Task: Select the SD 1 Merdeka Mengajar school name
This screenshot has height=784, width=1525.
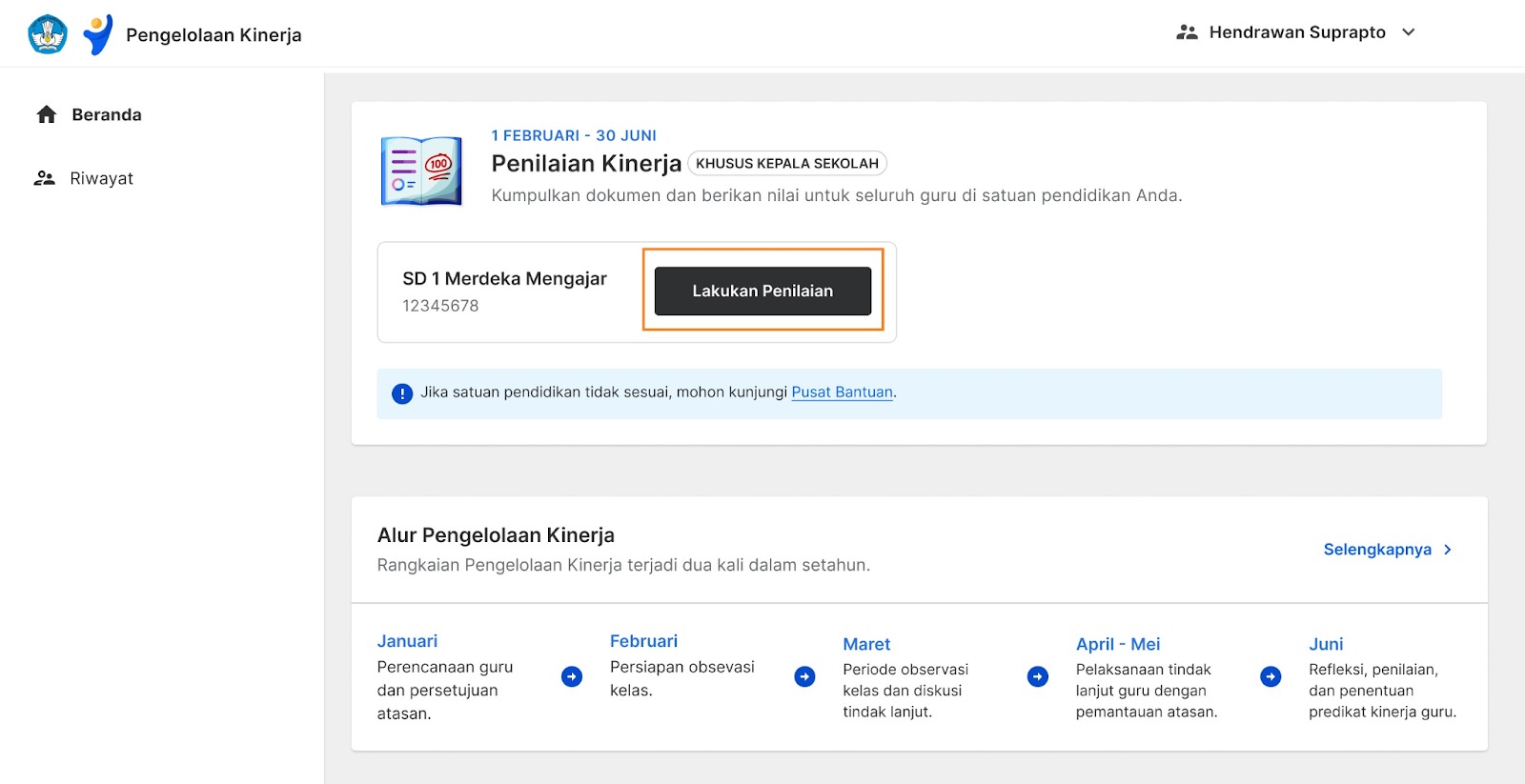Action: (x=504, y=279)
